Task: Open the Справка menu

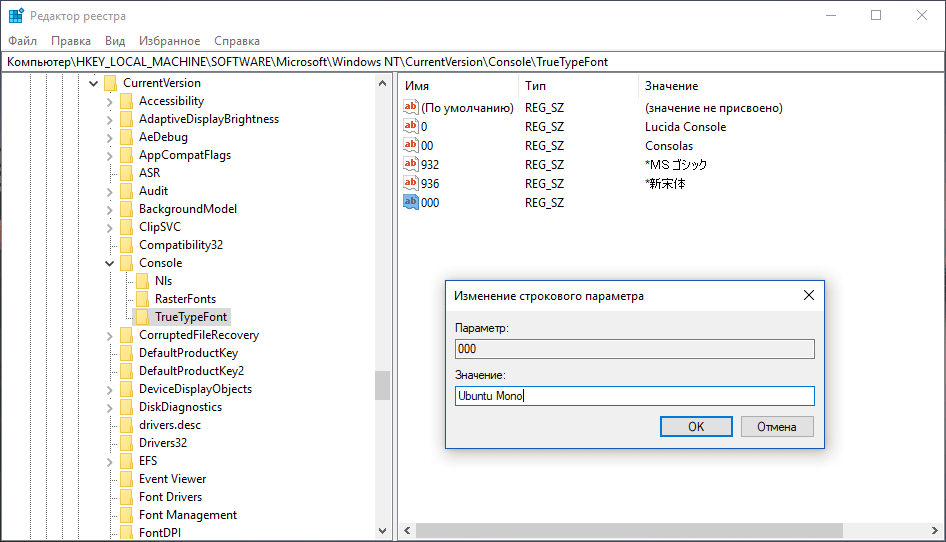Action: click(237, 41)
